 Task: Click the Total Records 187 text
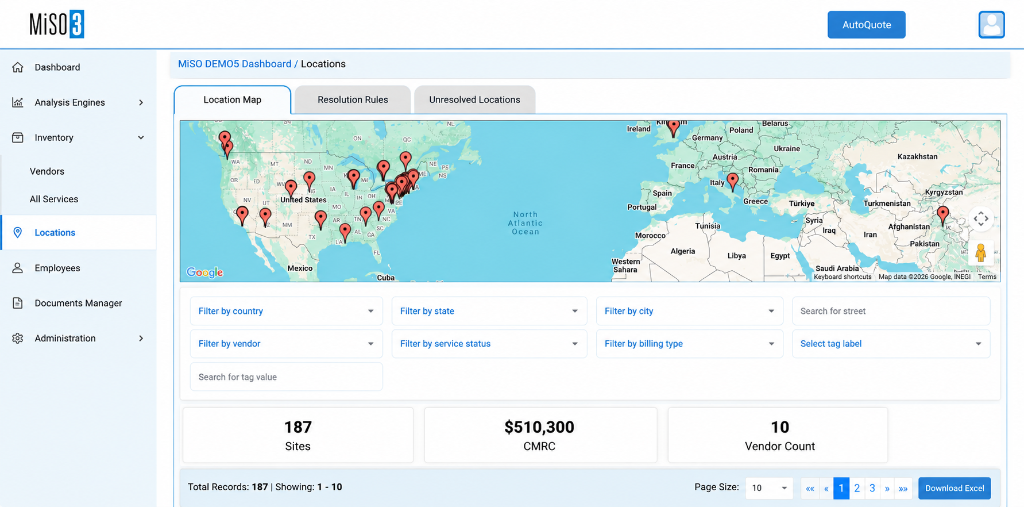(228, 487)
